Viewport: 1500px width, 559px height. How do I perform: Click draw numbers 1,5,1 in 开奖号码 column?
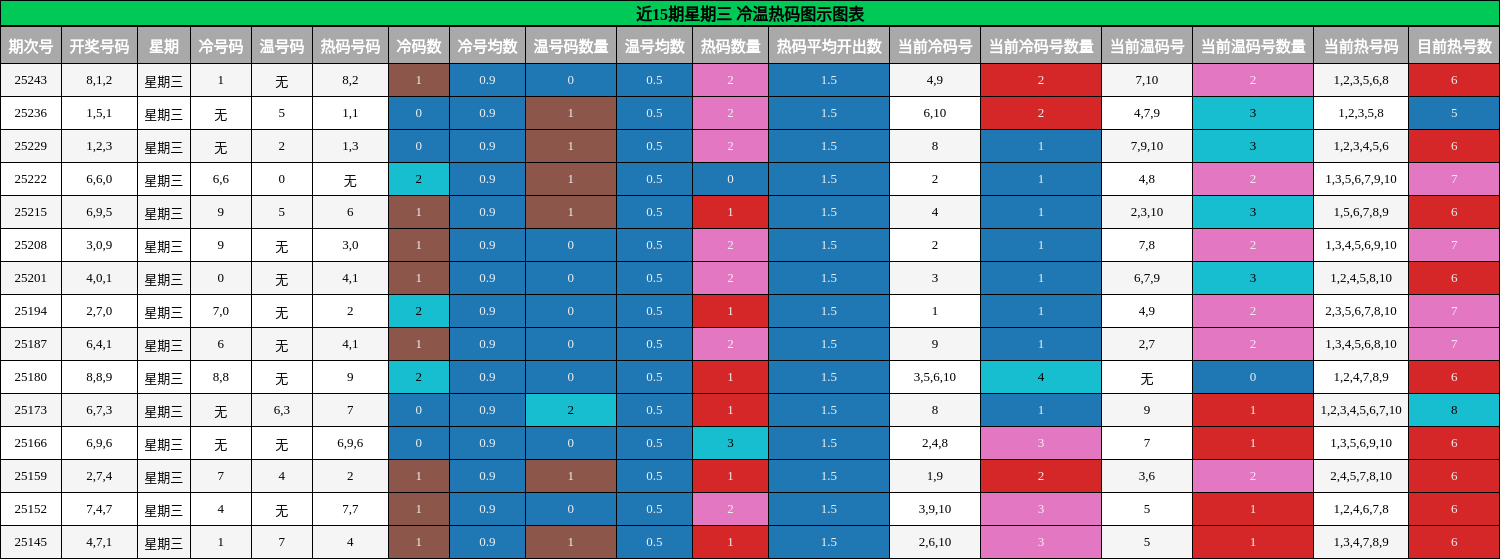(x=99, y=113)
